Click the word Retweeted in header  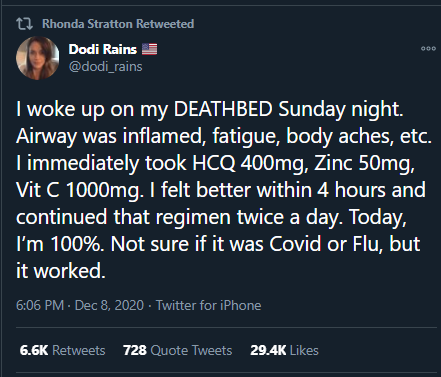point(165,24)
